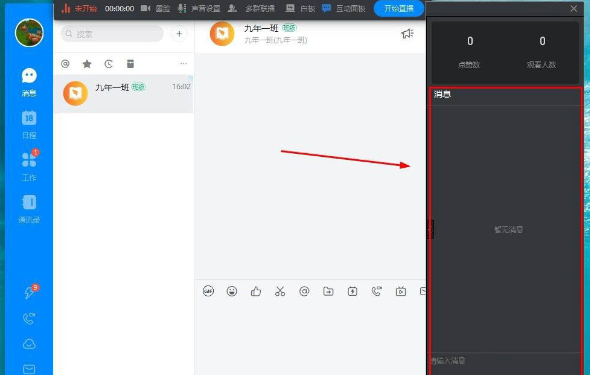Viewport: 590px width, 375px height.
Task: Click the @ mention icon in chat toolbar
Action: 304,291
